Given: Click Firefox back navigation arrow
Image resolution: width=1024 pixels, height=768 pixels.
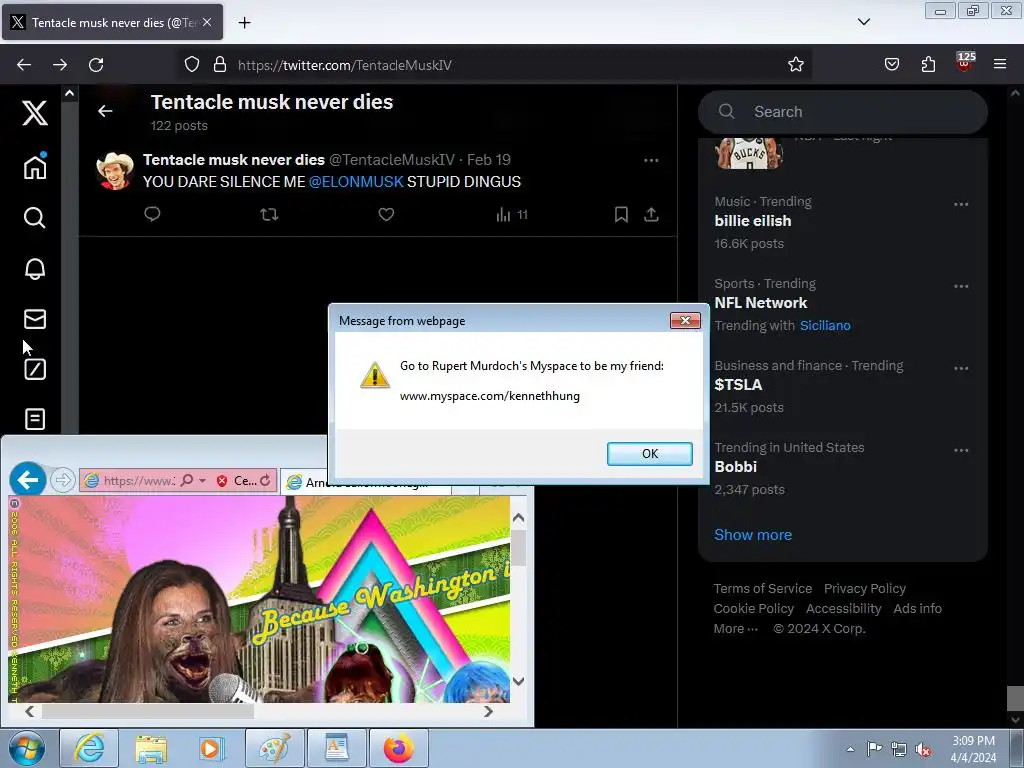Looking at the screenshot, I should pos(24,65).
